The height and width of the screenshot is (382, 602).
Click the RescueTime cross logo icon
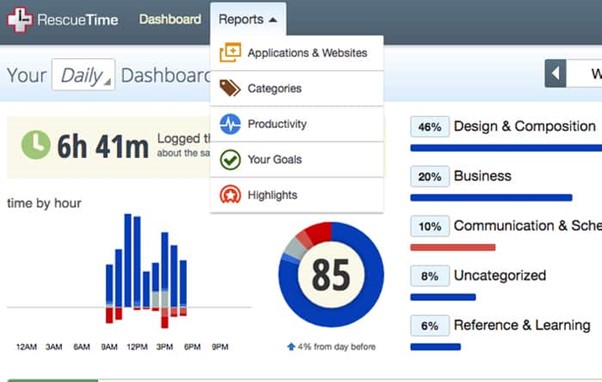[20, 20]
